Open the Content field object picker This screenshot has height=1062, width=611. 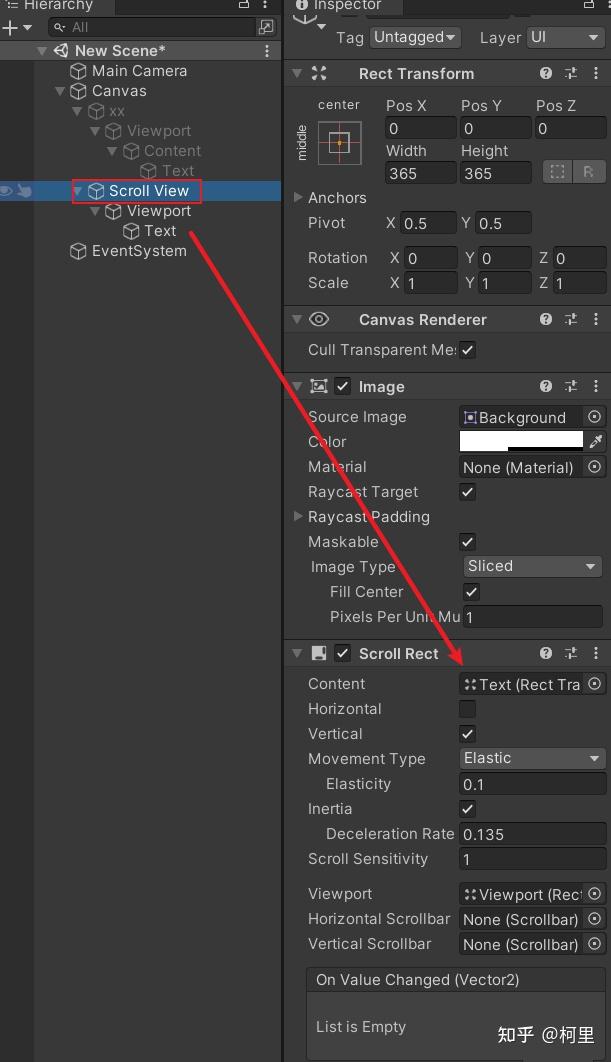point(594,683)
